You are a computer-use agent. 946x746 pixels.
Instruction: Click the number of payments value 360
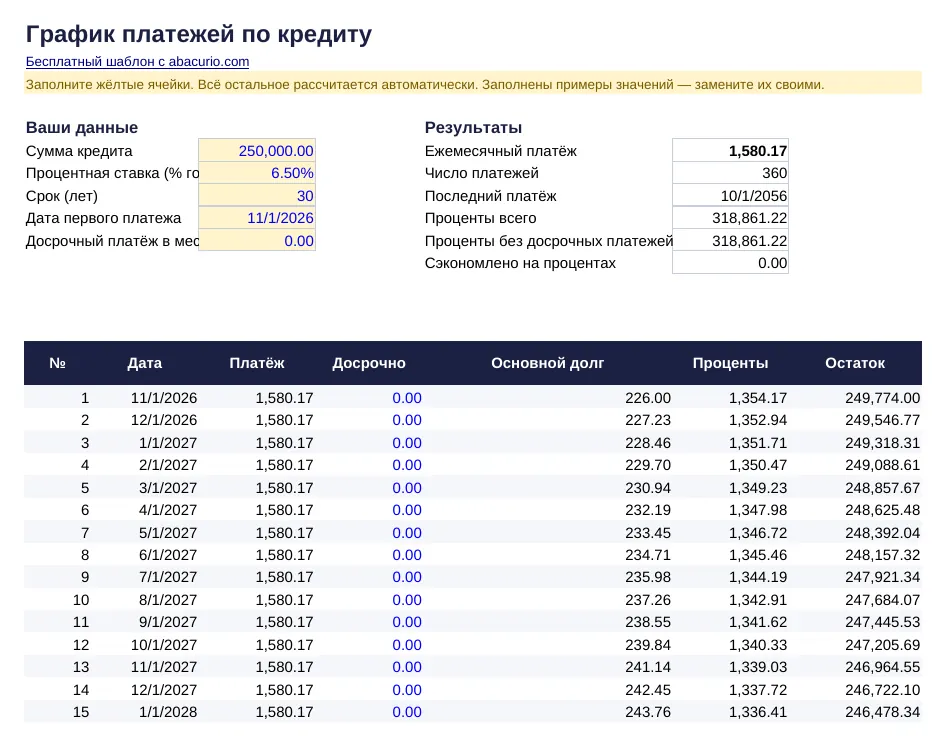[x=730, y=173]
